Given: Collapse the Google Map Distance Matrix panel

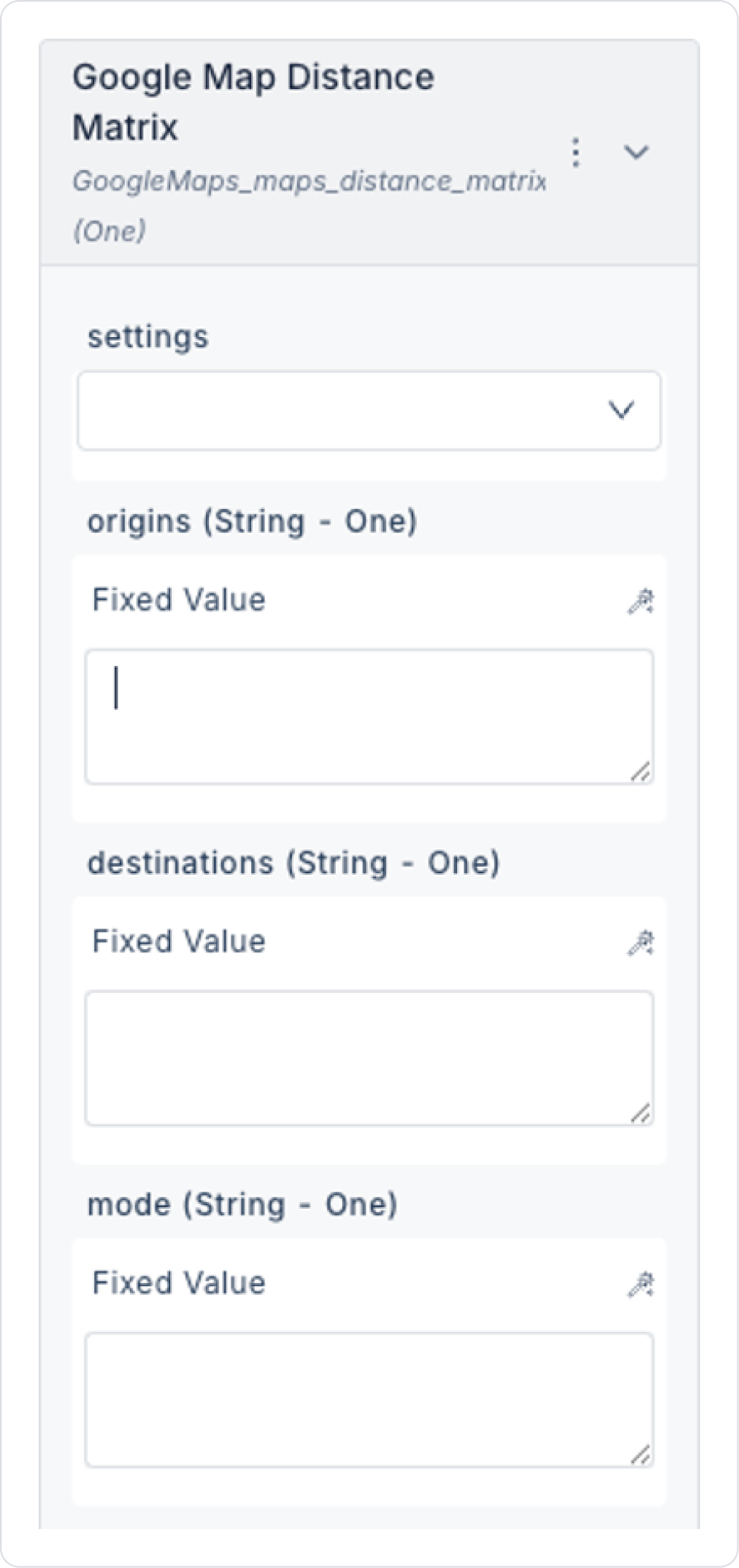Looking at the screenshot, I should point(636,152).
